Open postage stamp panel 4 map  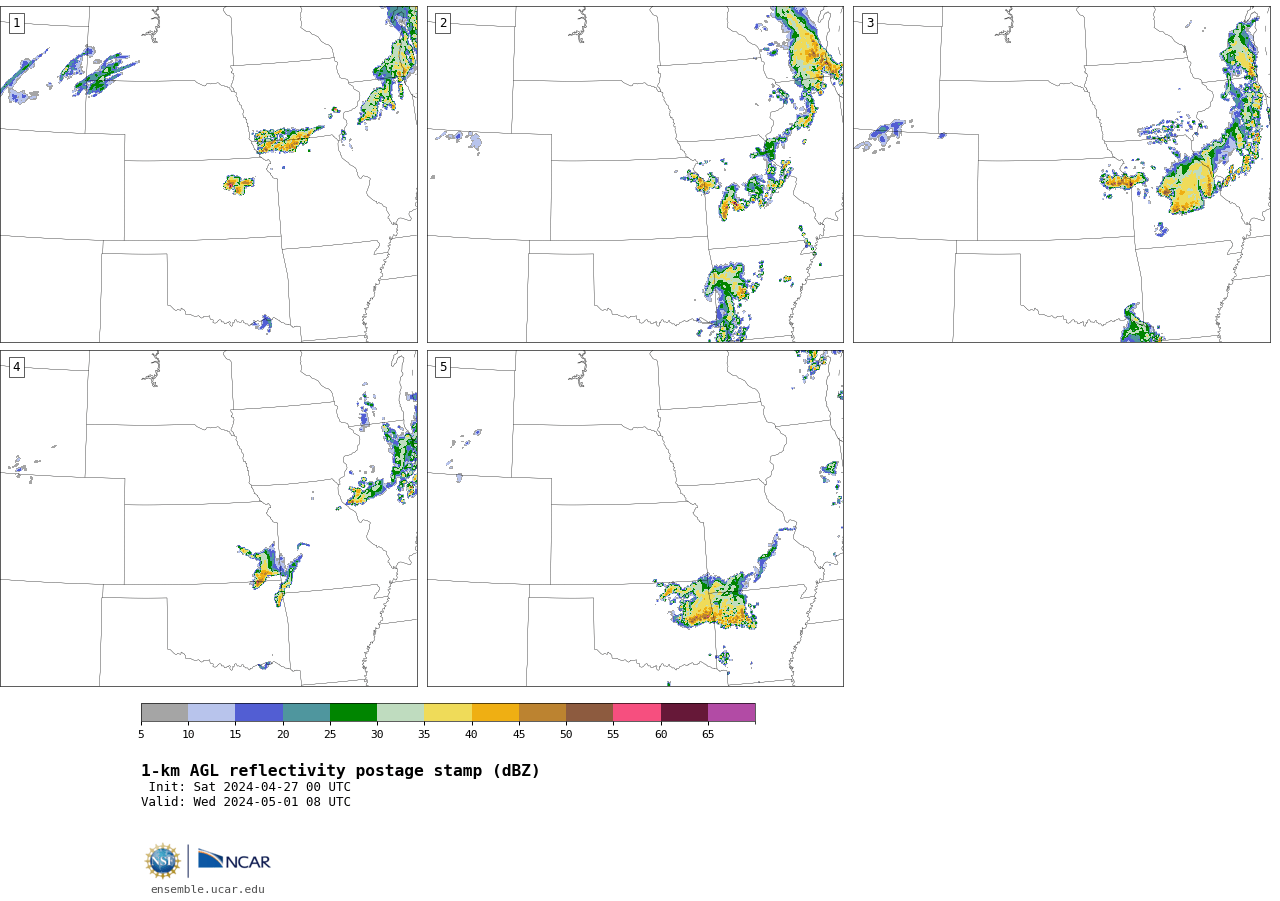point(209,518)
